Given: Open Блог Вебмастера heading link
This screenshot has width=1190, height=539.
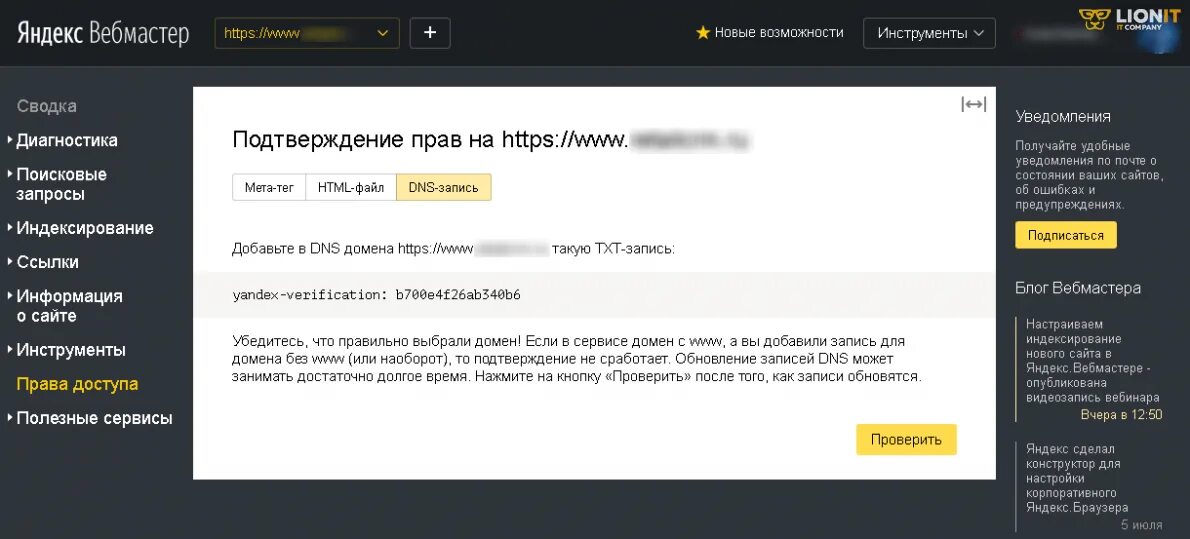Looking at the screenshot, I should coord(1078,288).
